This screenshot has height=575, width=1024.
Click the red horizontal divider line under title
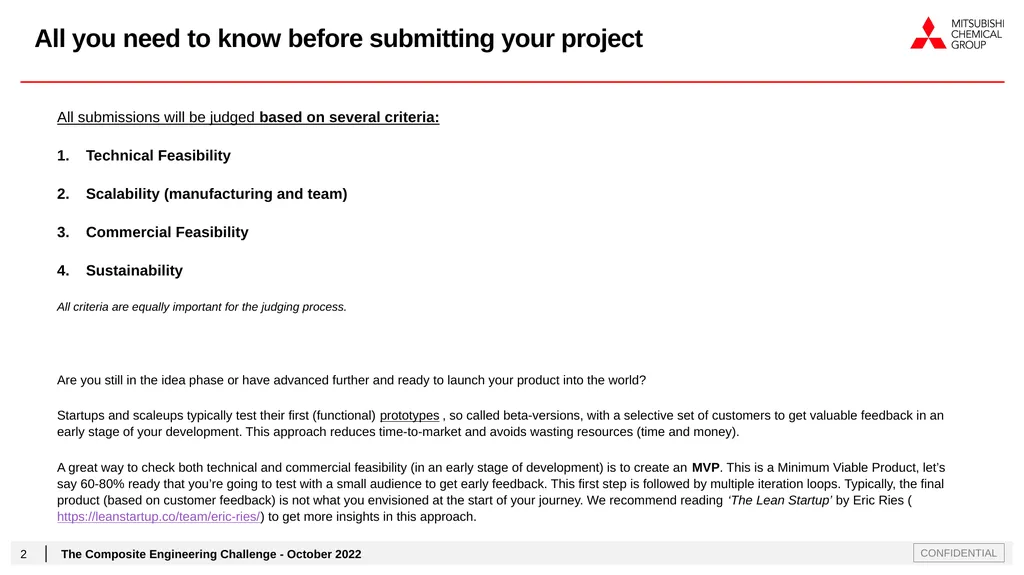click(x=512, y=82)
